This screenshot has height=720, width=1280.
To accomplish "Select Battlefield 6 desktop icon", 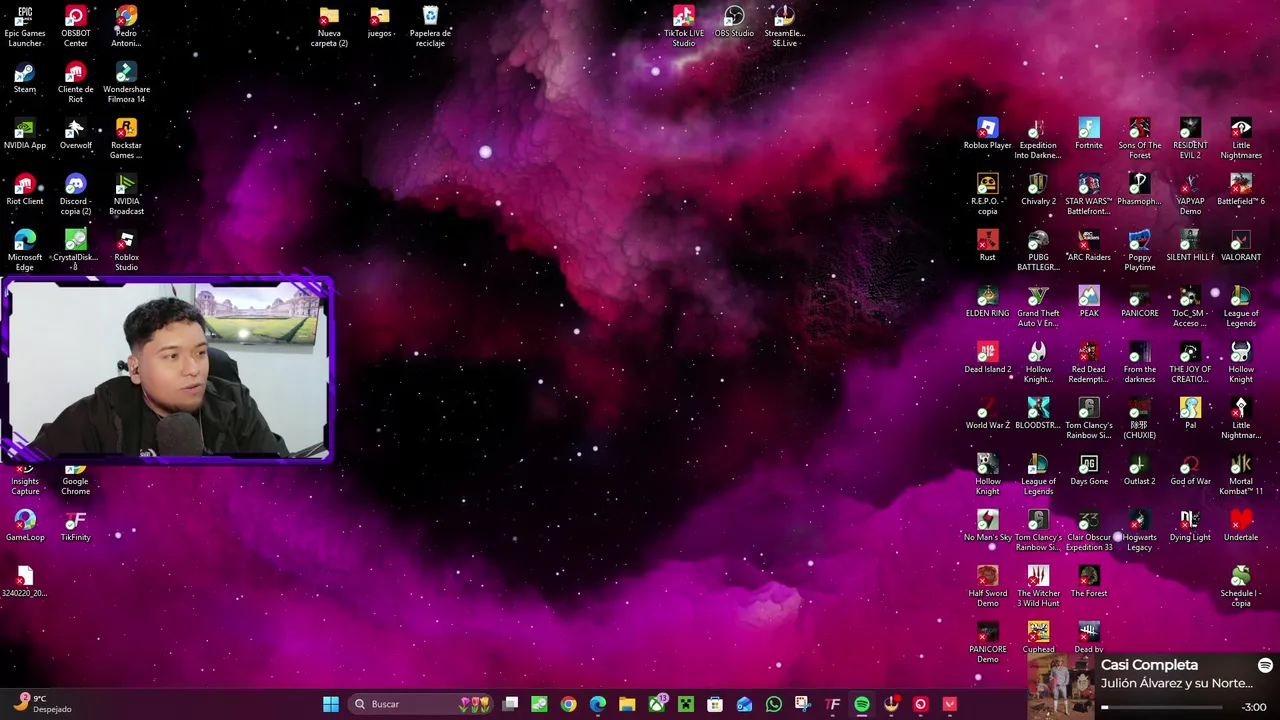I will (1241, 189).
